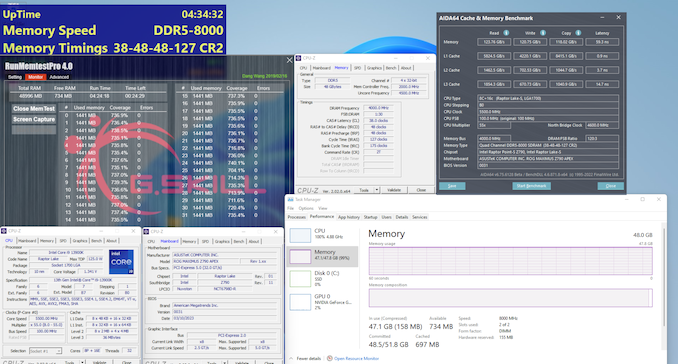Open the About tab in the Mainboard-tab CPU-Z

tap(254, 241)
